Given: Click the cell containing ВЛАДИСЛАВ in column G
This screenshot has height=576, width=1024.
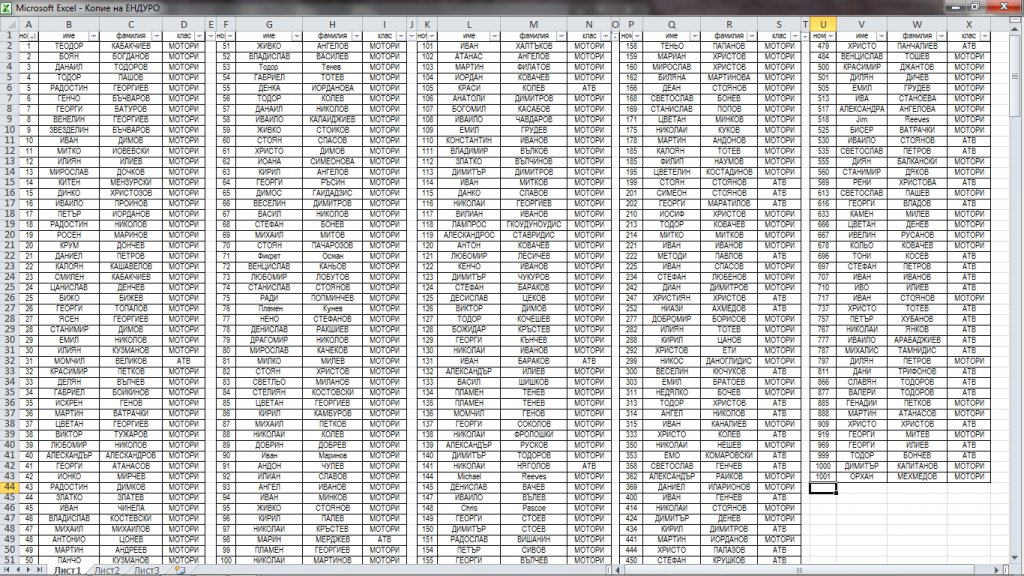Looking at the screenshot, I should [x=268, y=56].
